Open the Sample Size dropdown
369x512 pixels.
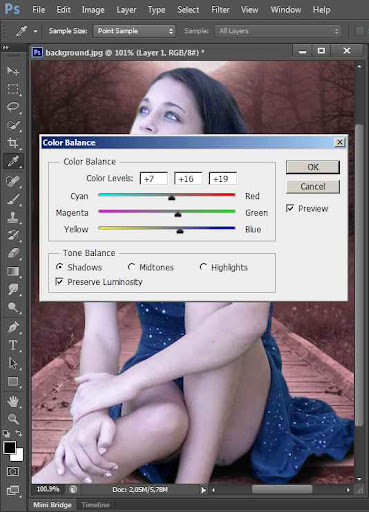click(x=134, y=31)
